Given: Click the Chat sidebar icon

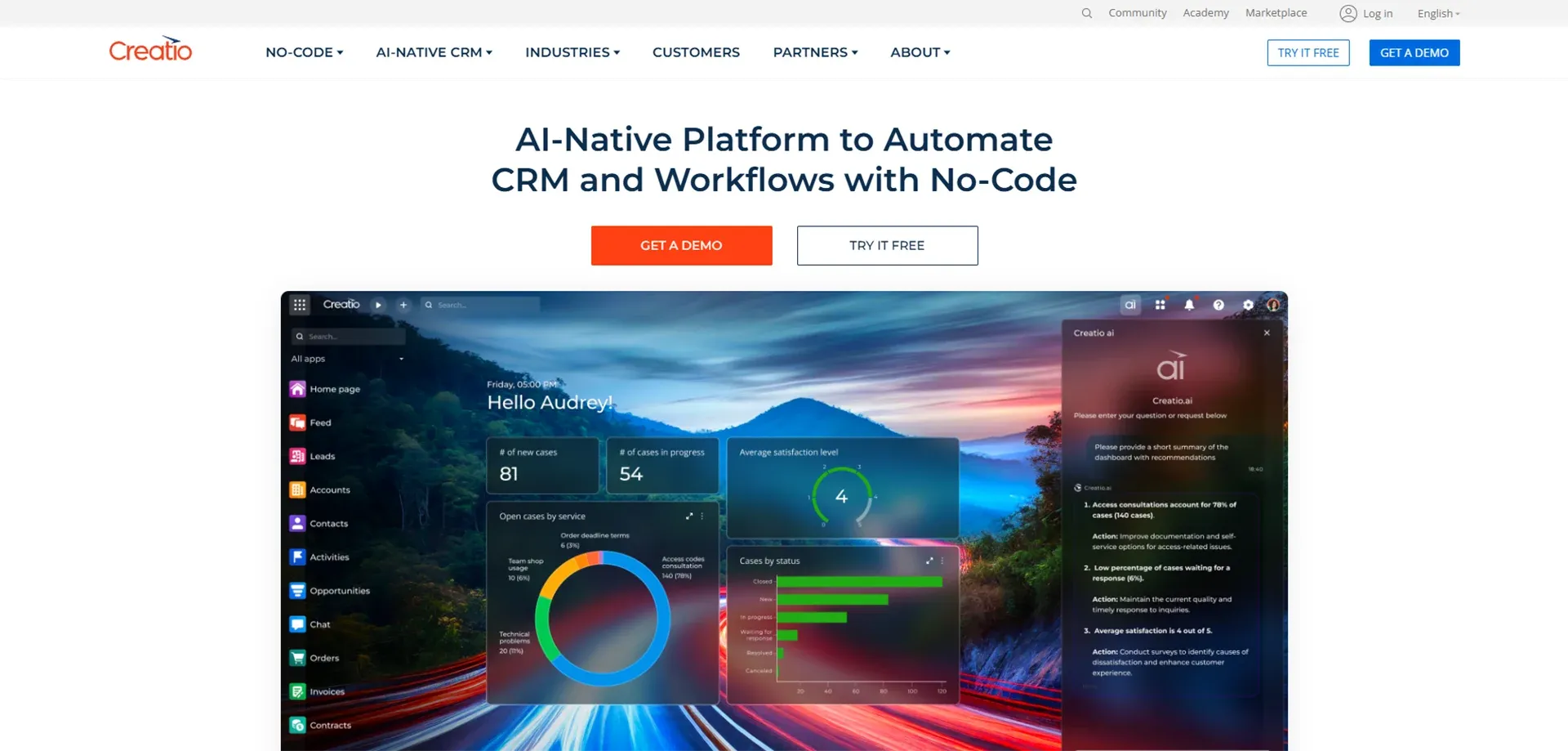Looking at the screenshot, I should pyautogui.click(x=297, y=624).
